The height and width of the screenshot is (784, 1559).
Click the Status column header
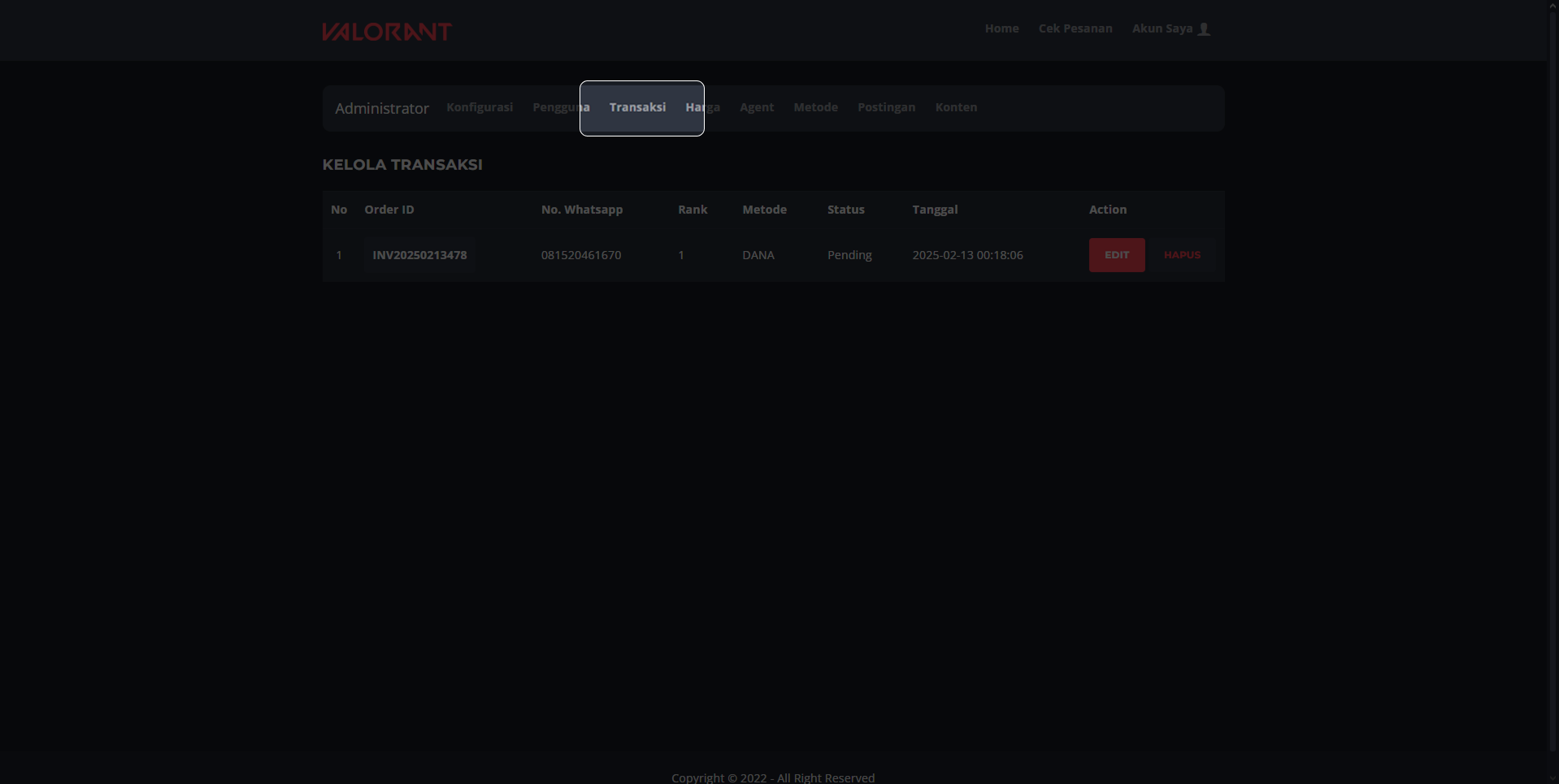pos(846,210)
